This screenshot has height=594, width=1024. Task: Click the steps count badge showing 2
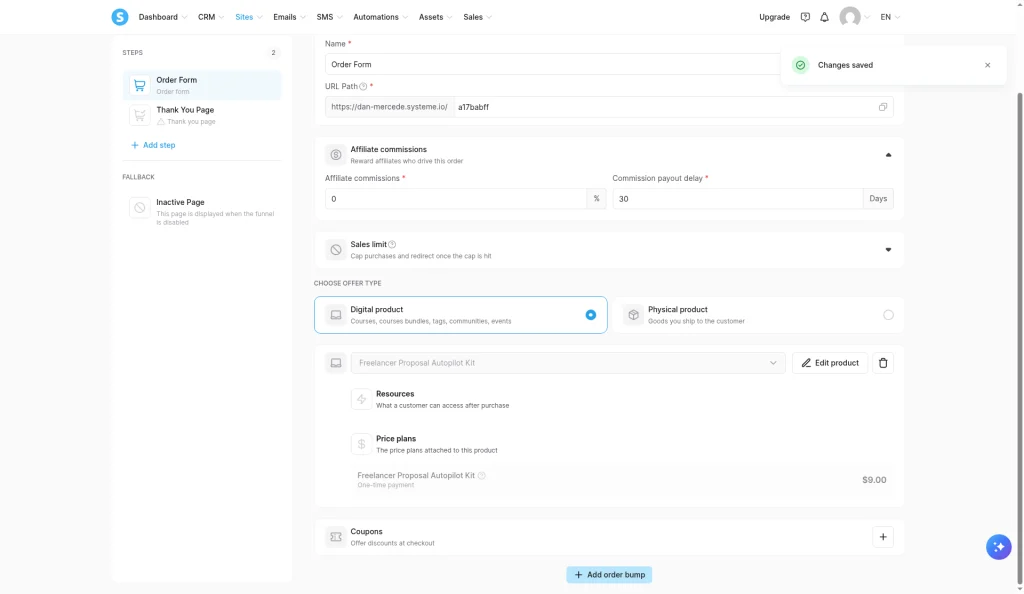273,52
